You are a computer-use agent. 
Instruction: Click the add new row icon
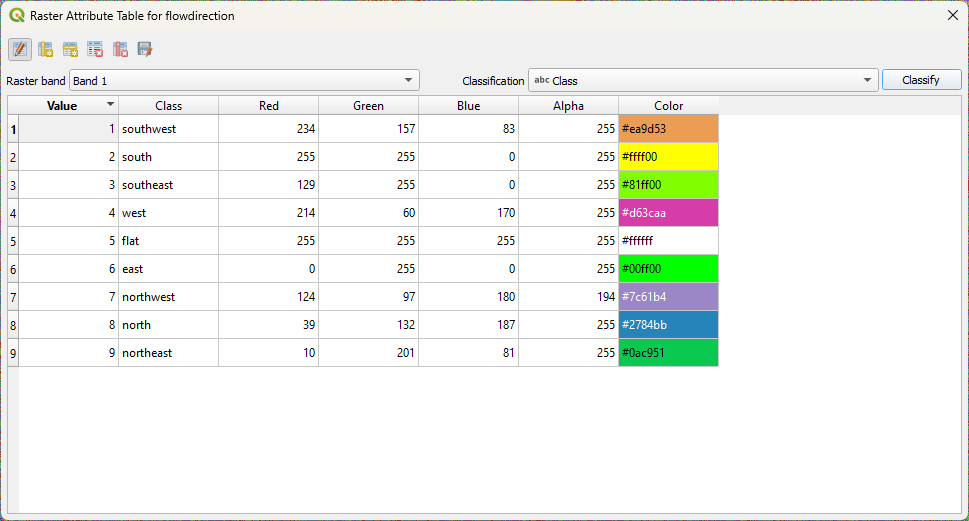coord(70,49)
